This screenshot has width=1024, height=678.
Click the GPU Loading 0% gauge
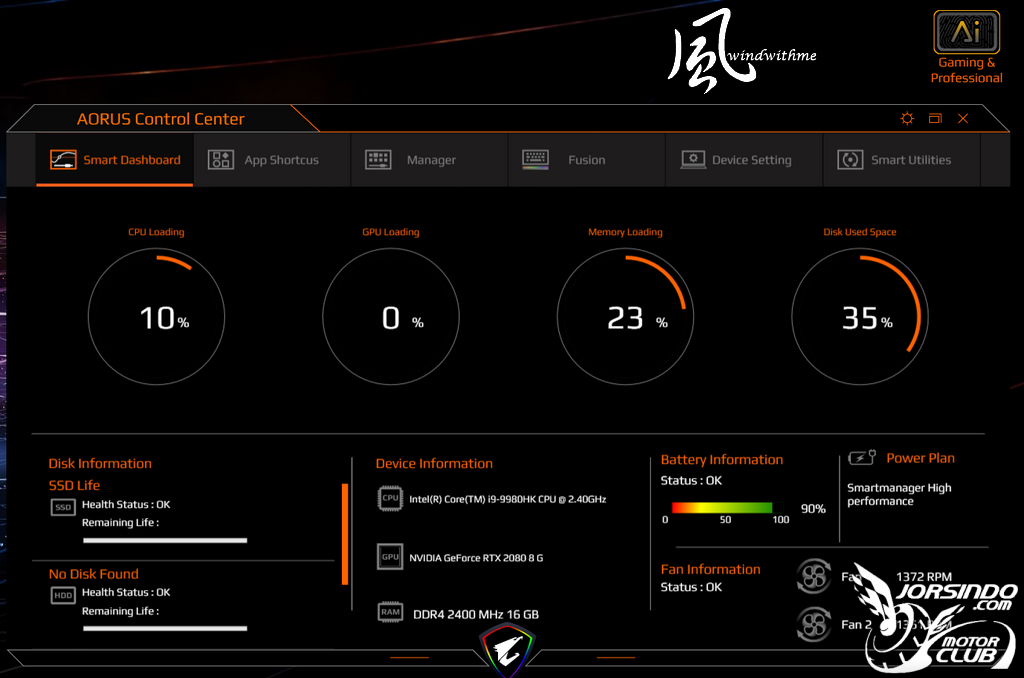[391, 317]
